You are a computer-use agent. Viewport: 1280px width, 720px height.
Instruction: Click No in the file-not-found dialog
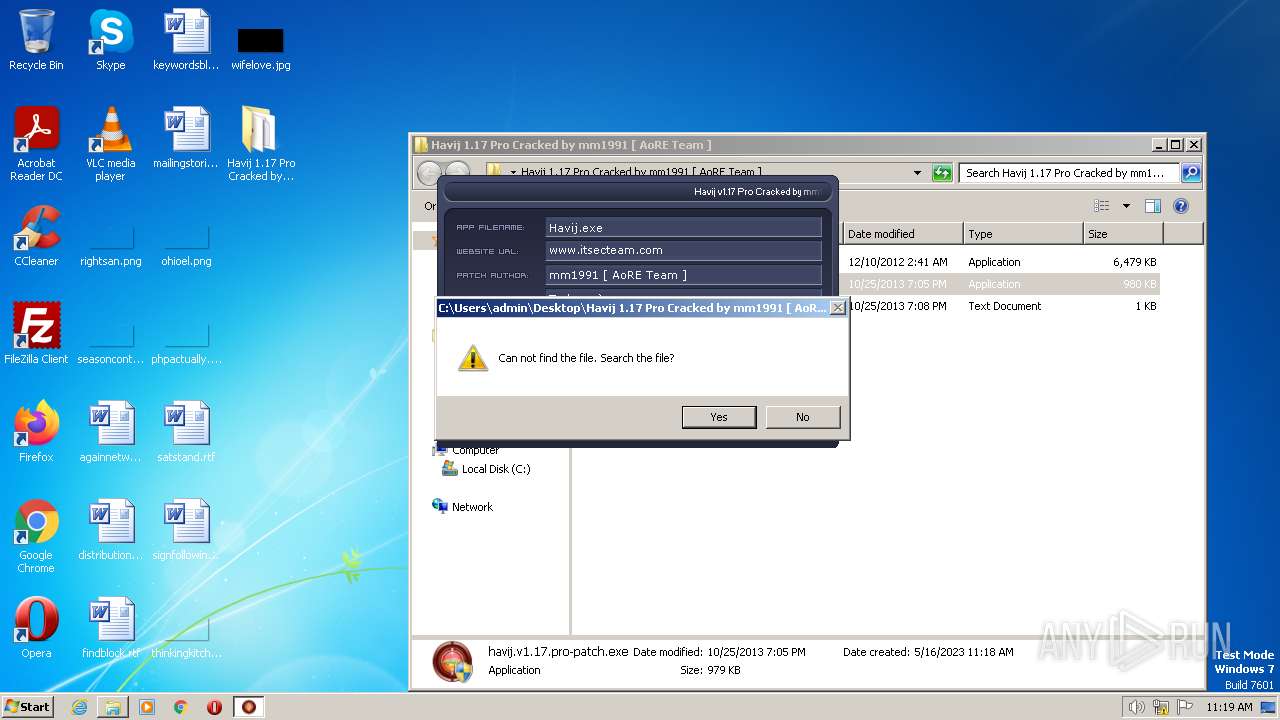(x=803, y=417)
